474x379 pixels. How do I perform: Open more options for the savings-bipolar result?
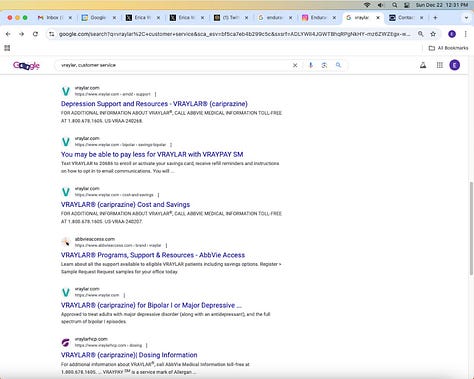pyautogui.click(x=171, y=145)
